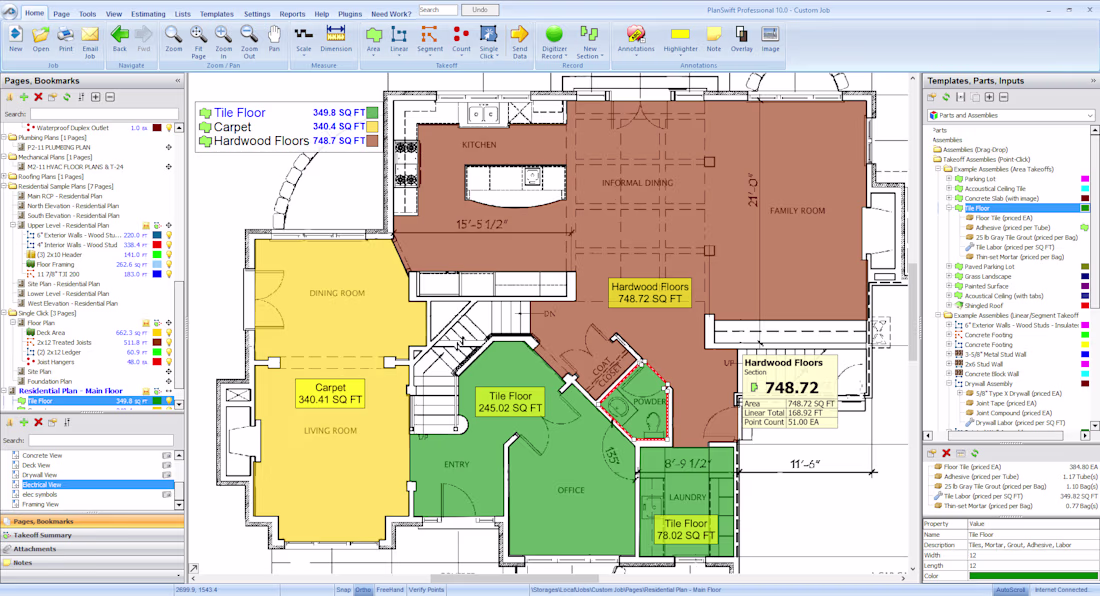Viewport: 1100px width, 596px height.
Task: Click the Undo button
Action: [x=480, y=10]
